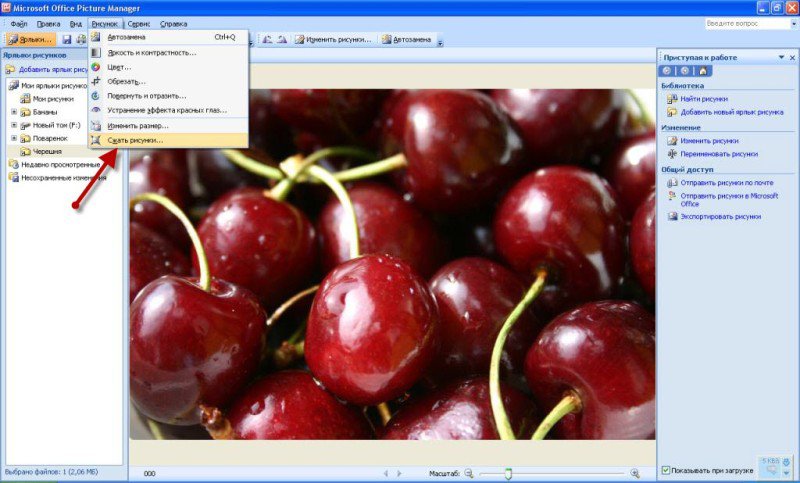Open the 'Сервис' menu

point(139,22)
